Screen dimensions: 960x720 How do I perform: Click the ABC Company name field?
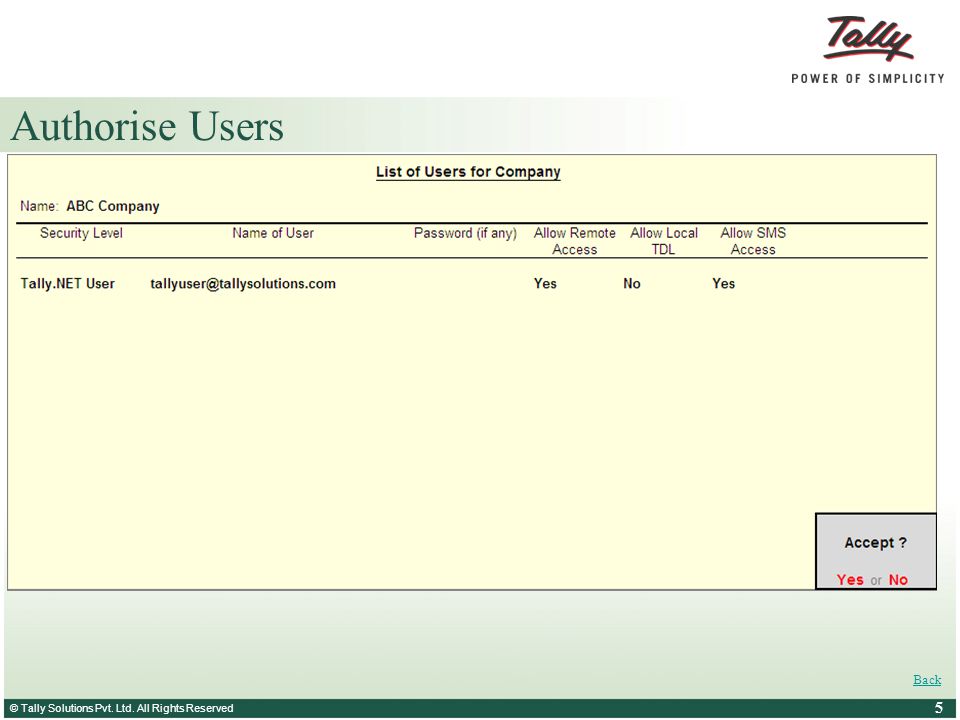point(113,206)
